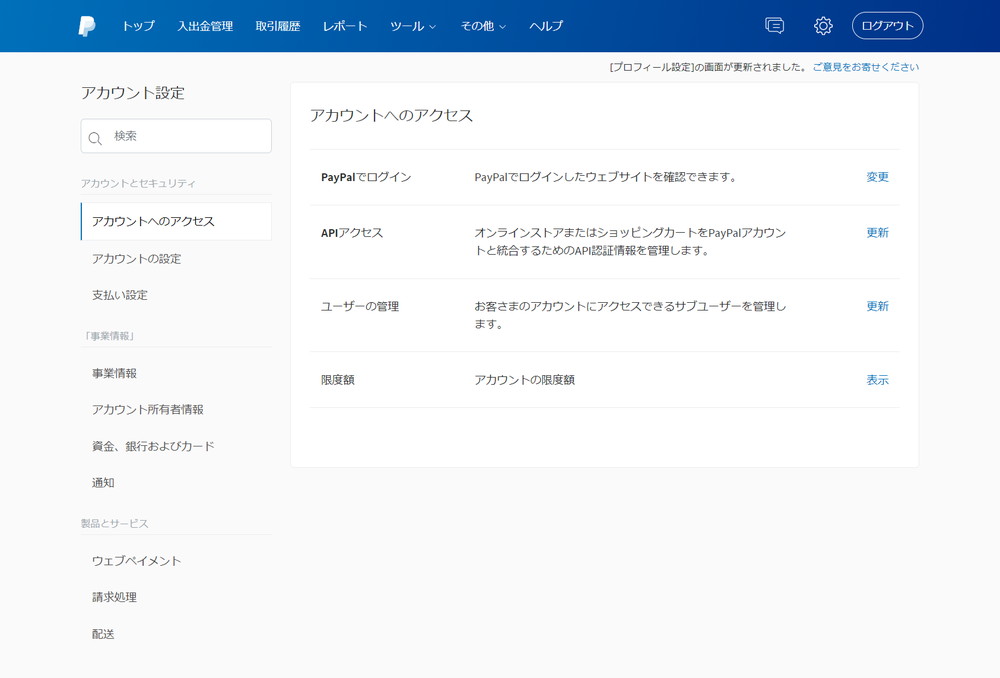The image size is (1000, 678).
Task: Click the ログアウト button
Action: (x=887, y=26)
